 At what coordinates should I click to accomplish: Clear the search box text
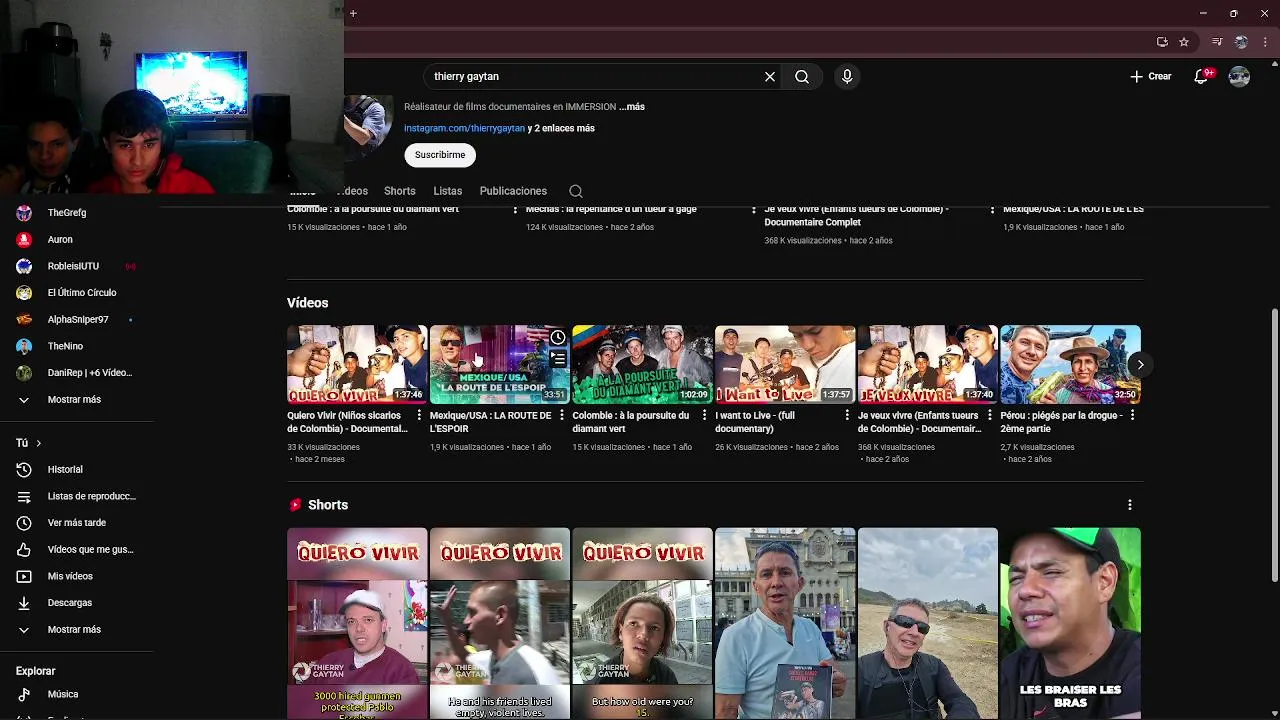(770, 76)
